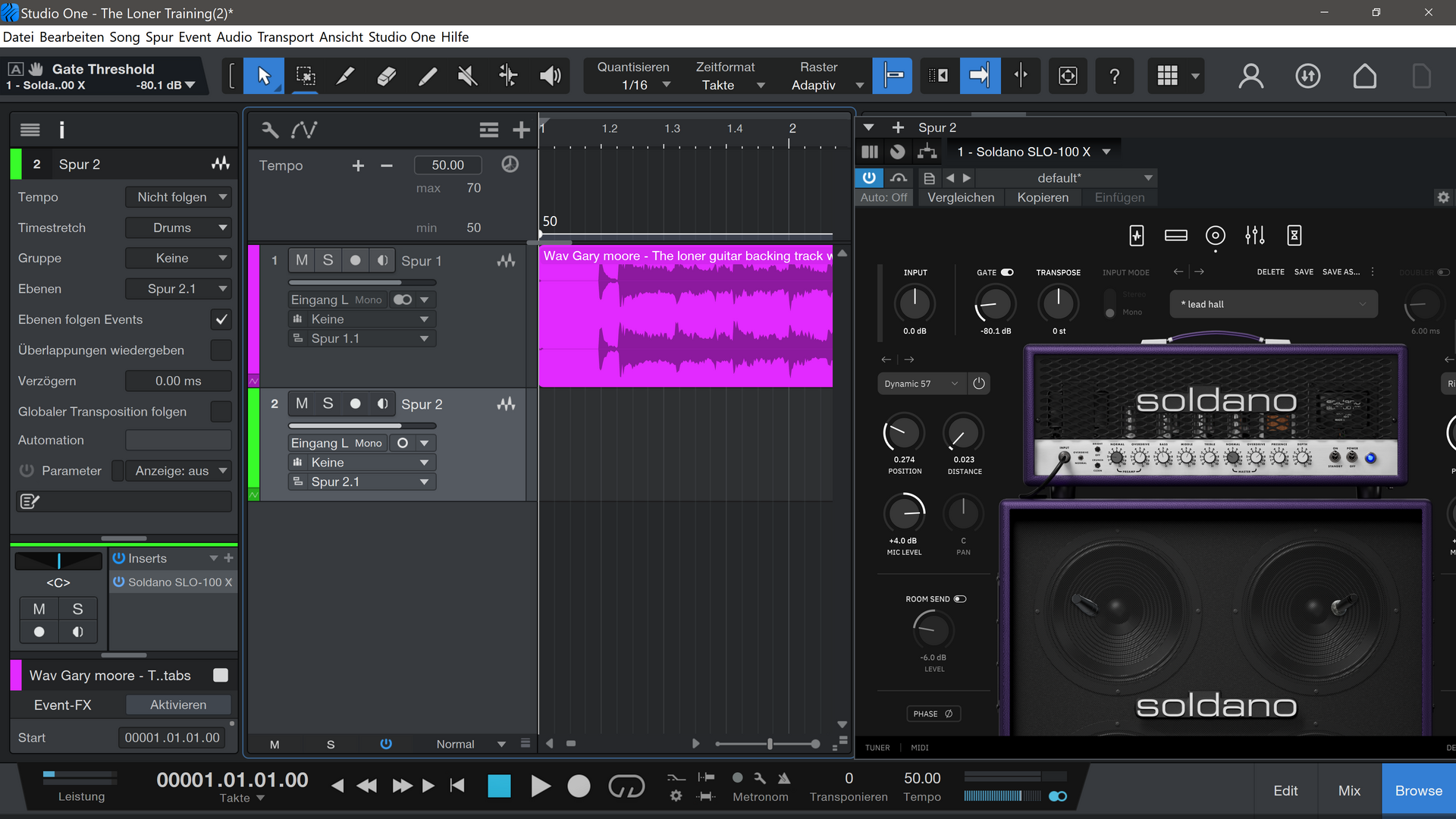Open Tempo Nicht folgen dropdown
Image resolution: width=1456 pixels, height=819 pixels.
178,197
